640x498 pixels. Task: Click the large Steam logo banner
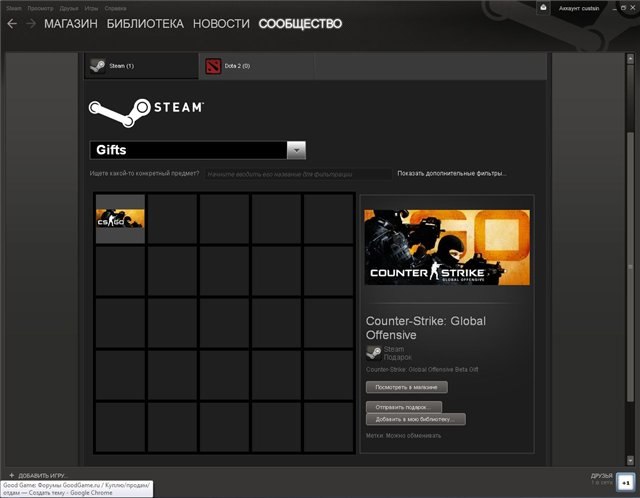click(146, 112)
